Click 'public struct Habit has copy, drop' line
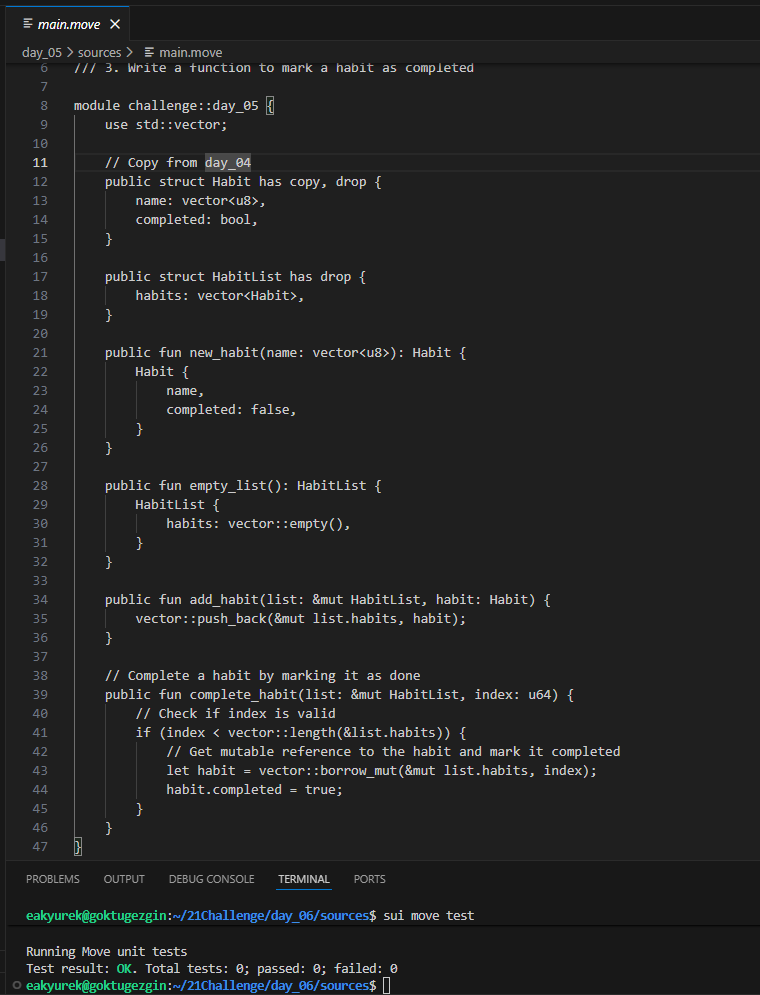 tap(243, 181)
